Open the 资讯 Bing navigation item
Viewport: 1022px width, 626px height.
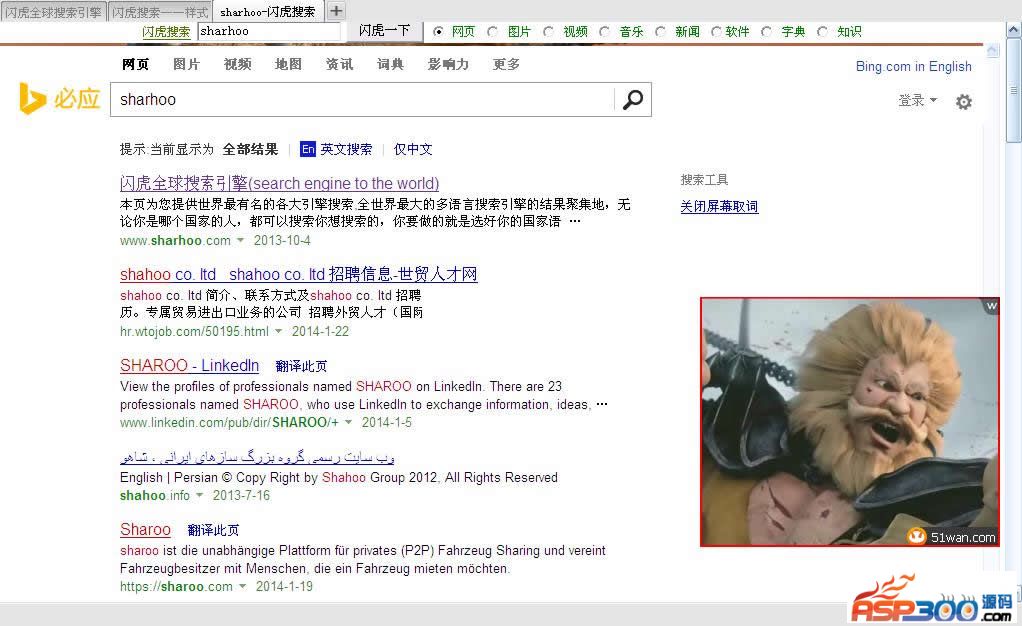(340, 64)
